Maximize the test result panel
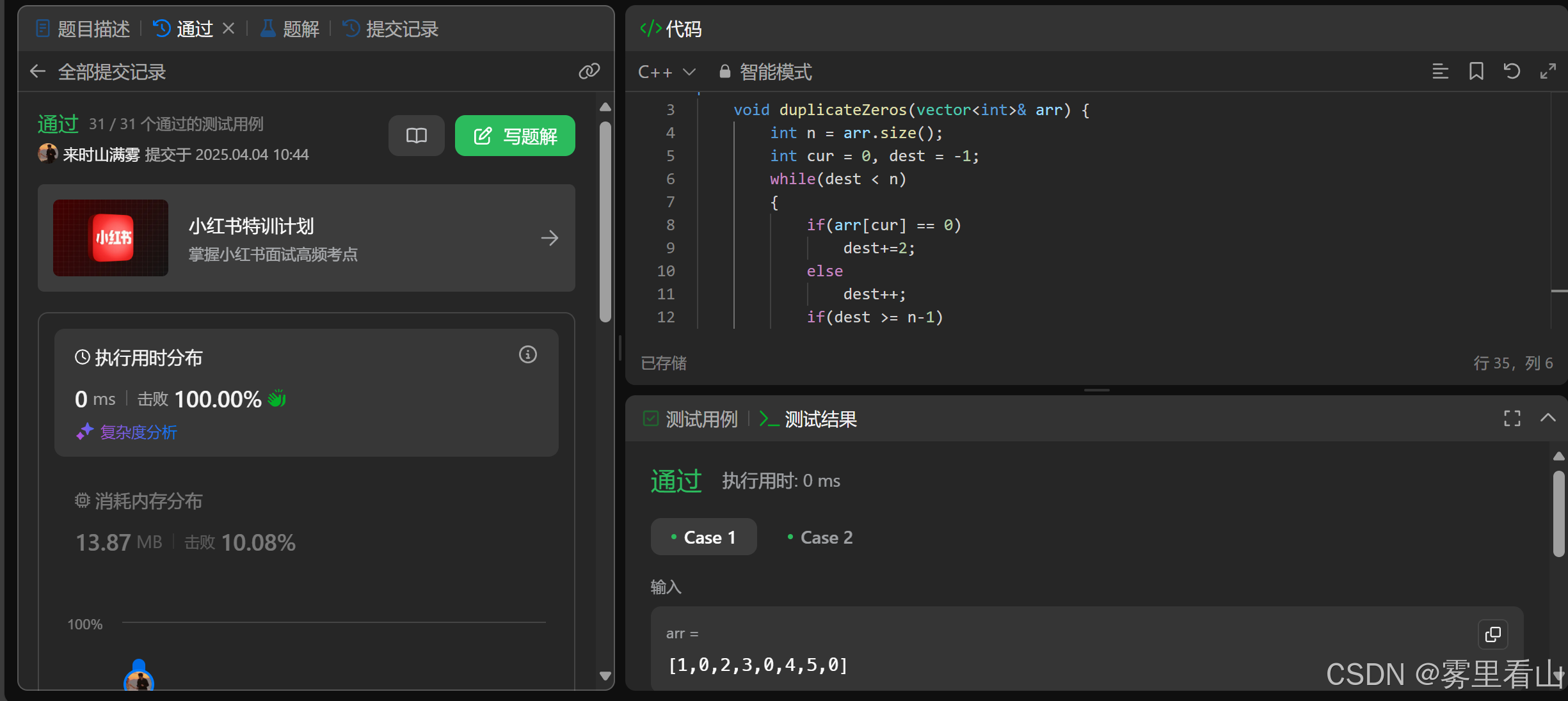Screen dimensions: 1568x701 click(x=1512, y=418)
